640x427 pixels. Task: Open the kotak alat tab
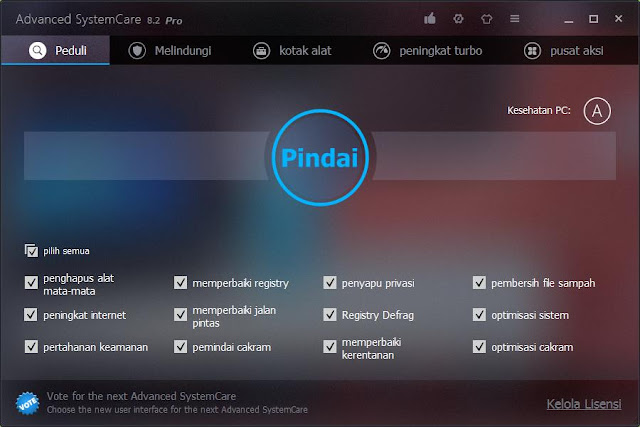pos(292,51)
